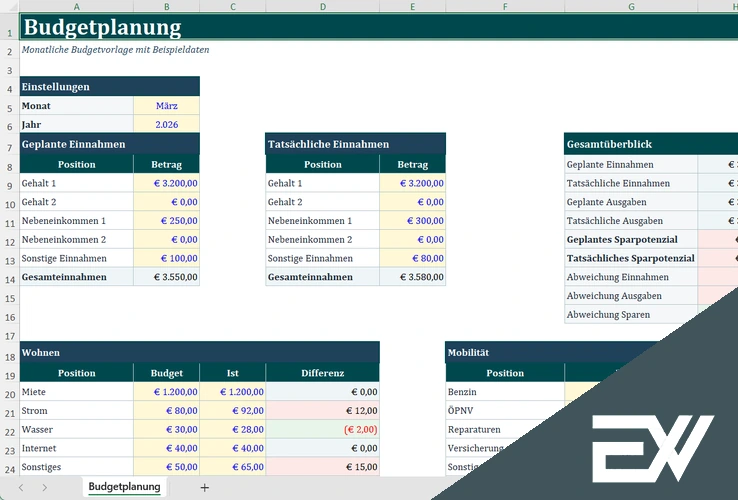The image size is (738, 500).
Task: Click planned Nebeneinkommen 1 amount € 250,00
Action: pyautogui.click(x=167, y=221)
